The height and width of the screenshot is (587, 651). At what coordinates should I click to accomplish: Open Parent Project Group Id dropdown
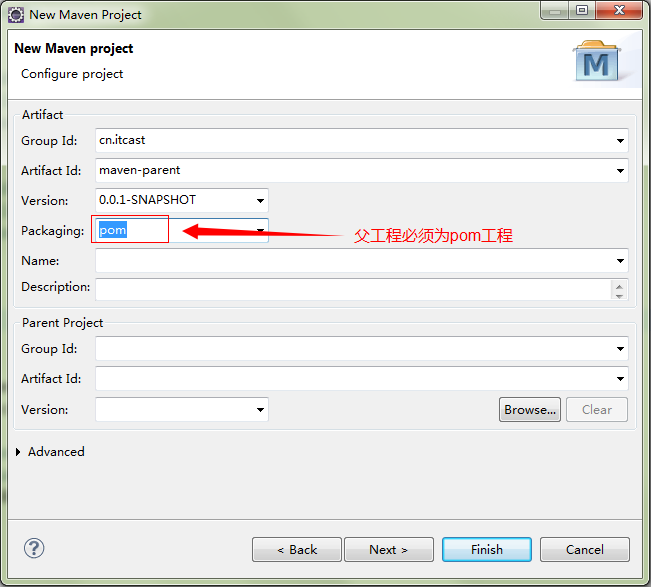pos(621,350)
